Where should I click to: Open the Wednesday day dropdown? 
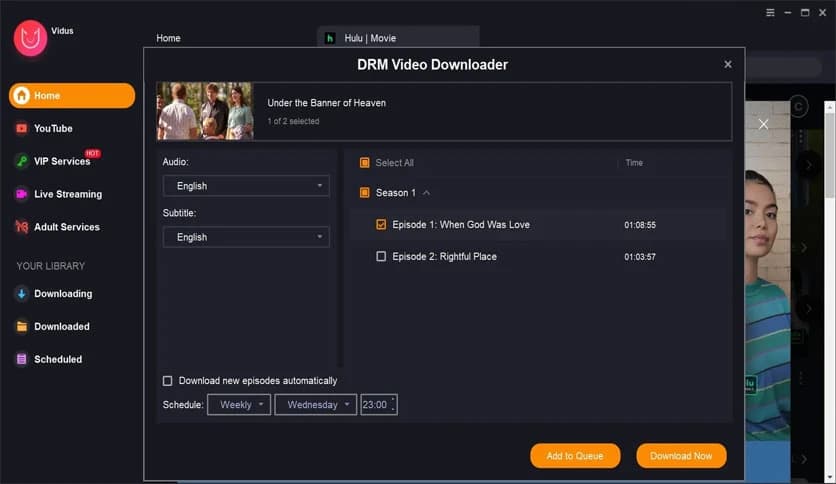pos(316,405)
